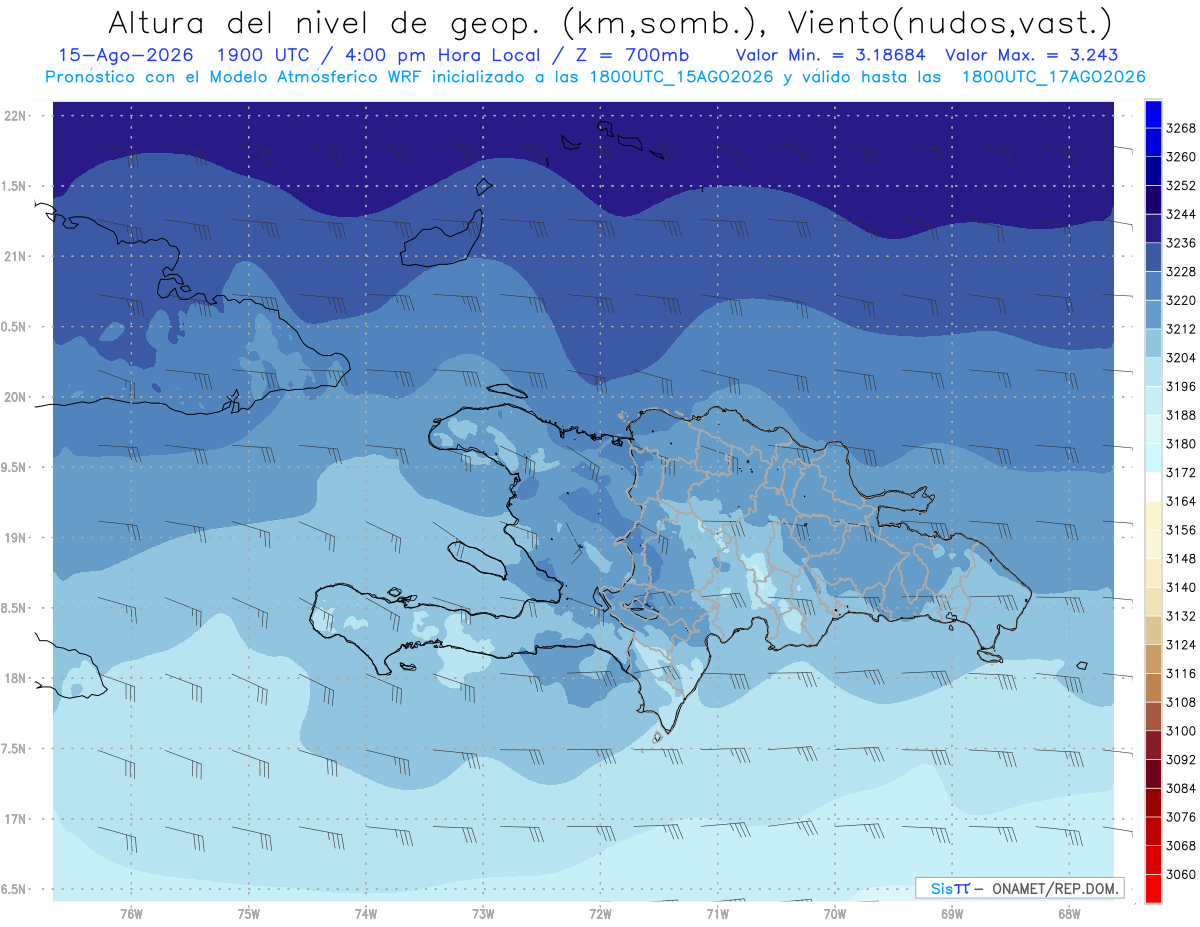Viewport: 1200px width, 927px height.
Task: Select the '69W' longitude label
Action: coord(952,913)
